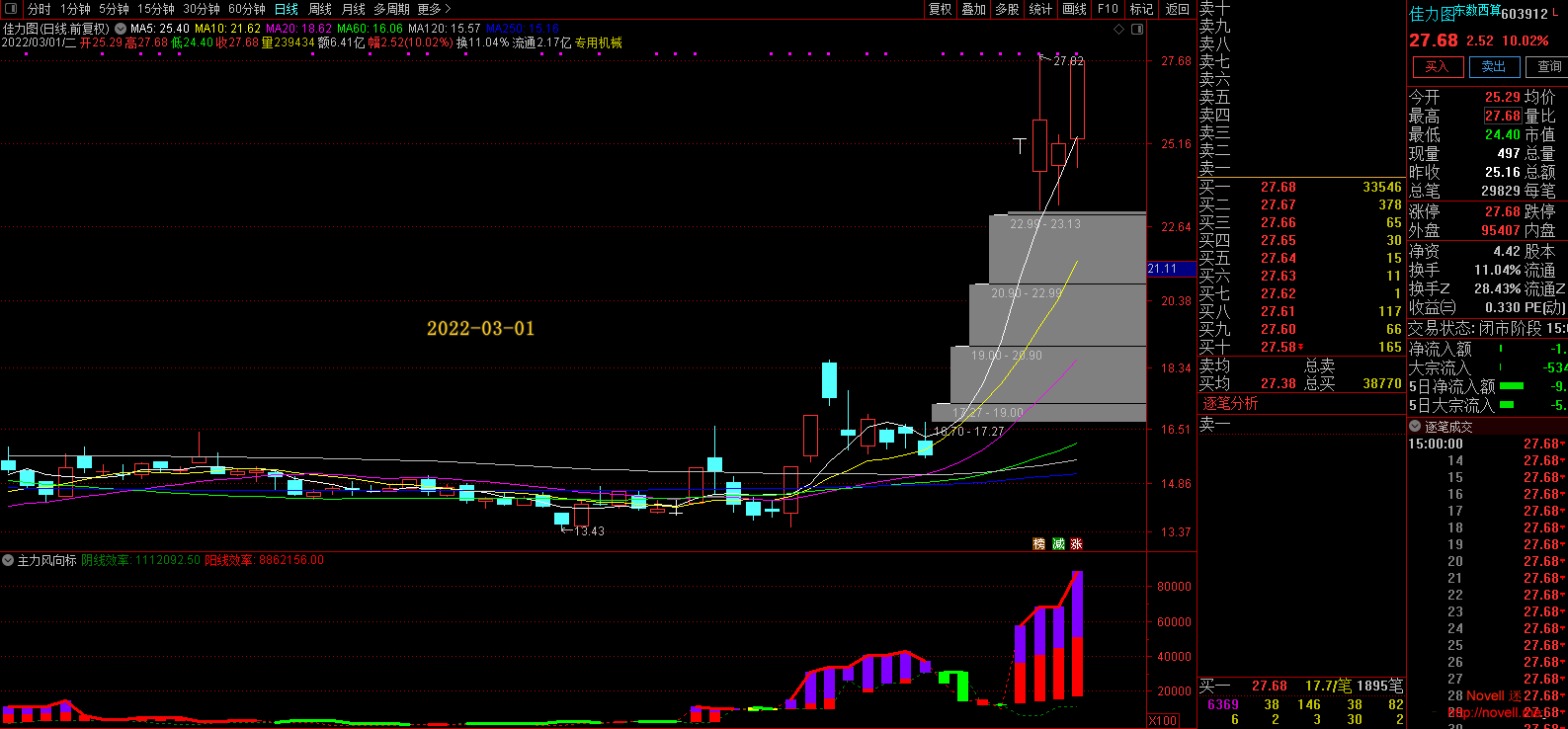Screen dimensions: 1568x729
Task: Click the 19.00 - 20.90 gray price zone
Action: point(1048,373)
